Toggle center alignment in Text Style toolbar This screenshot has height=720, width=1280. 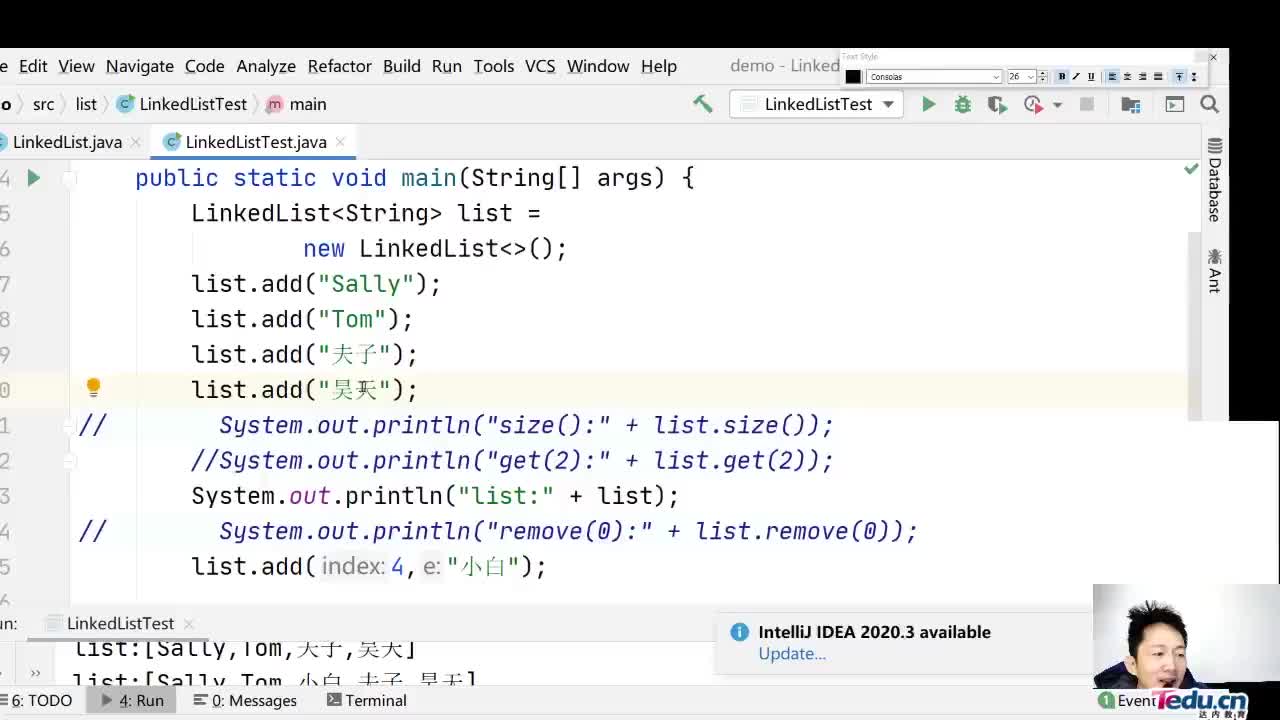click(1127, 77)
